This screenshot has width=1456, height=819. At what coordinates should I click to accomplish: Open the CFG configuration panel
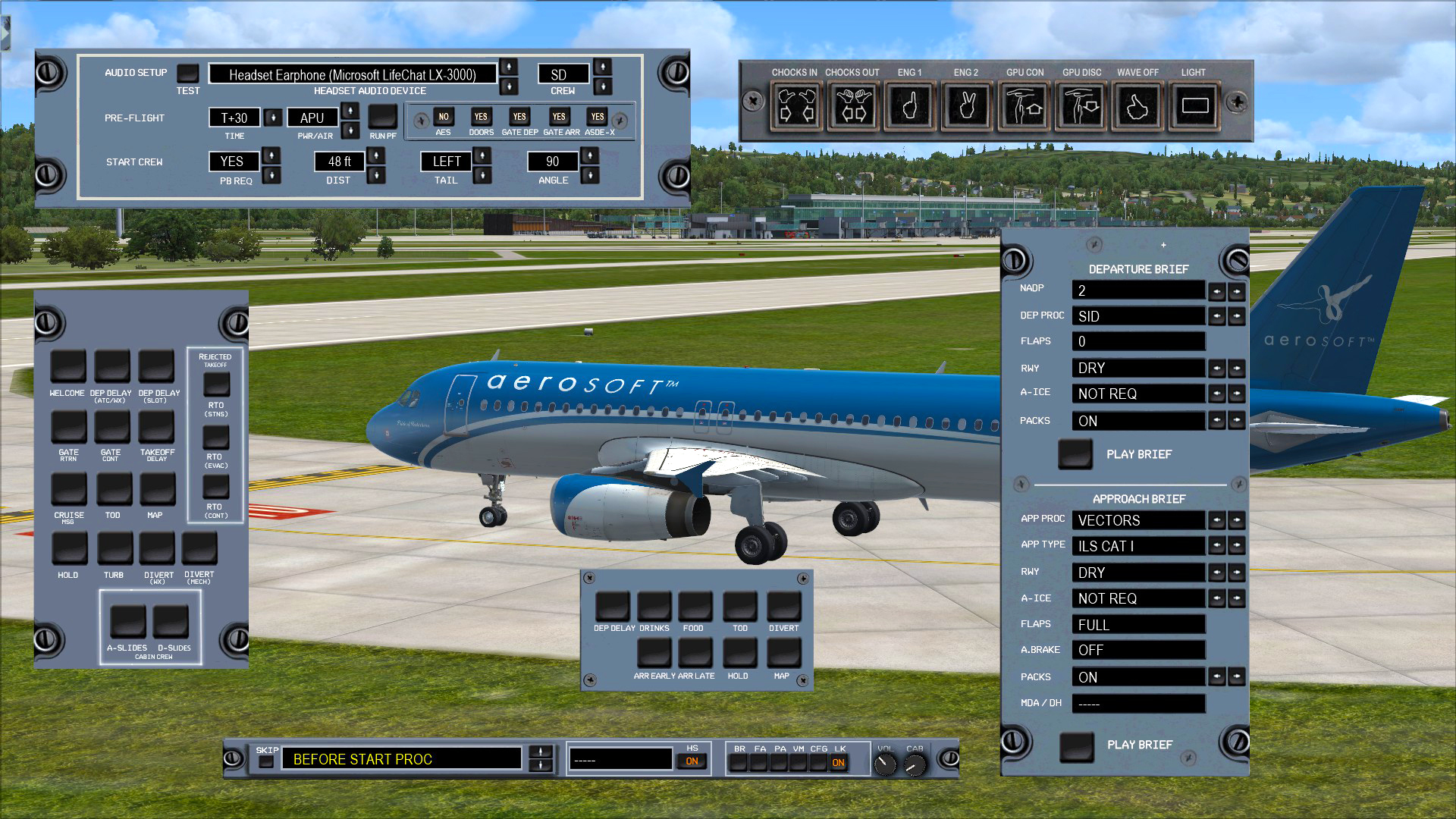pyautogui.click(x=819, y=764)
